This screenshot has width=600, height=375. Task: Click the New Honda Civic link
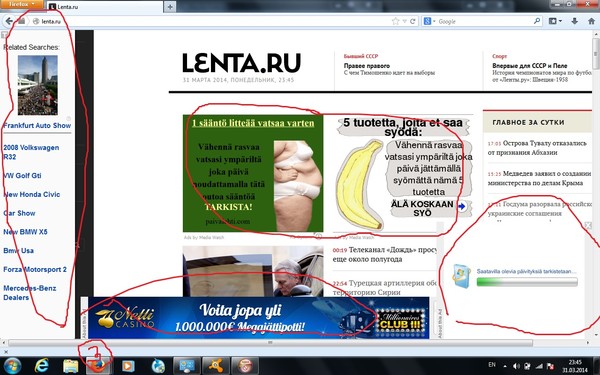point(32,194)
